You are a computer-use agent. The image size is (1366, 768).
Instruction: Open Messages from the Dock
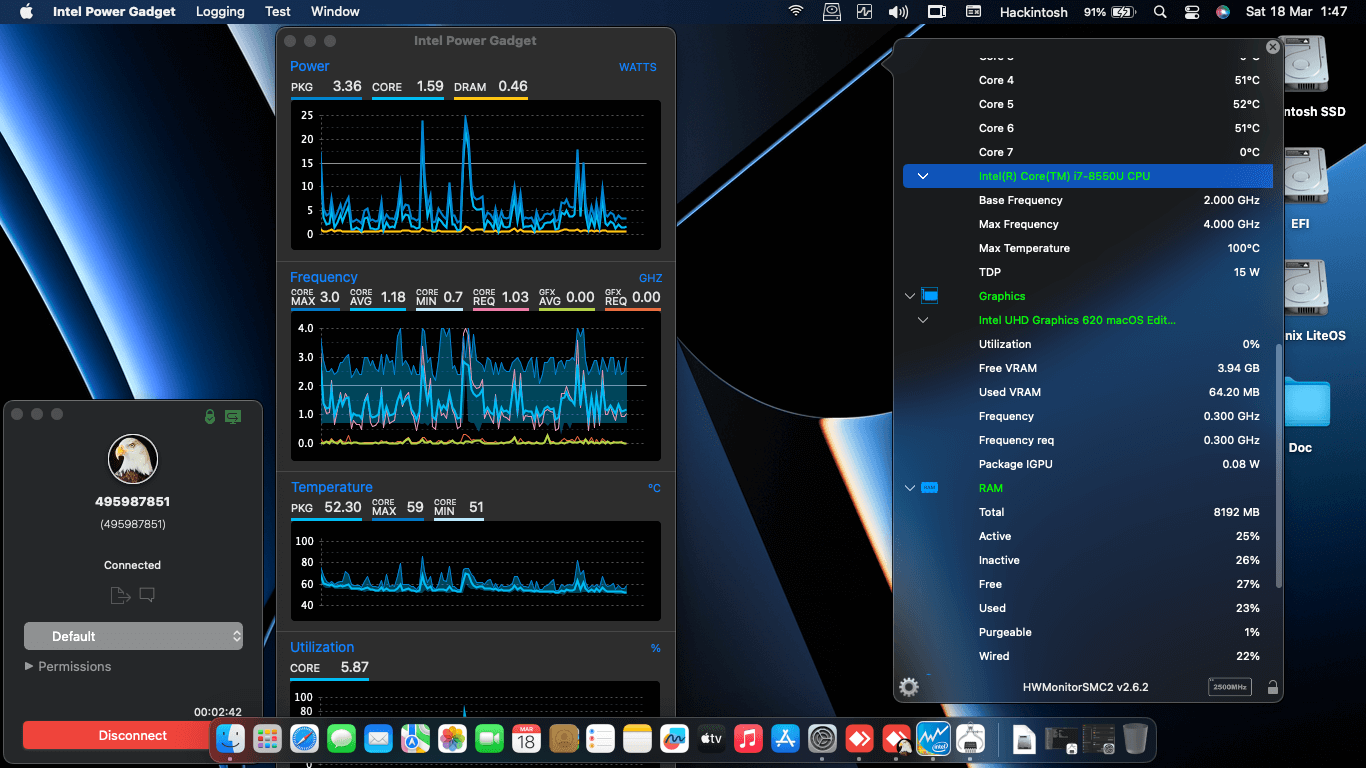tap(341, 739)
